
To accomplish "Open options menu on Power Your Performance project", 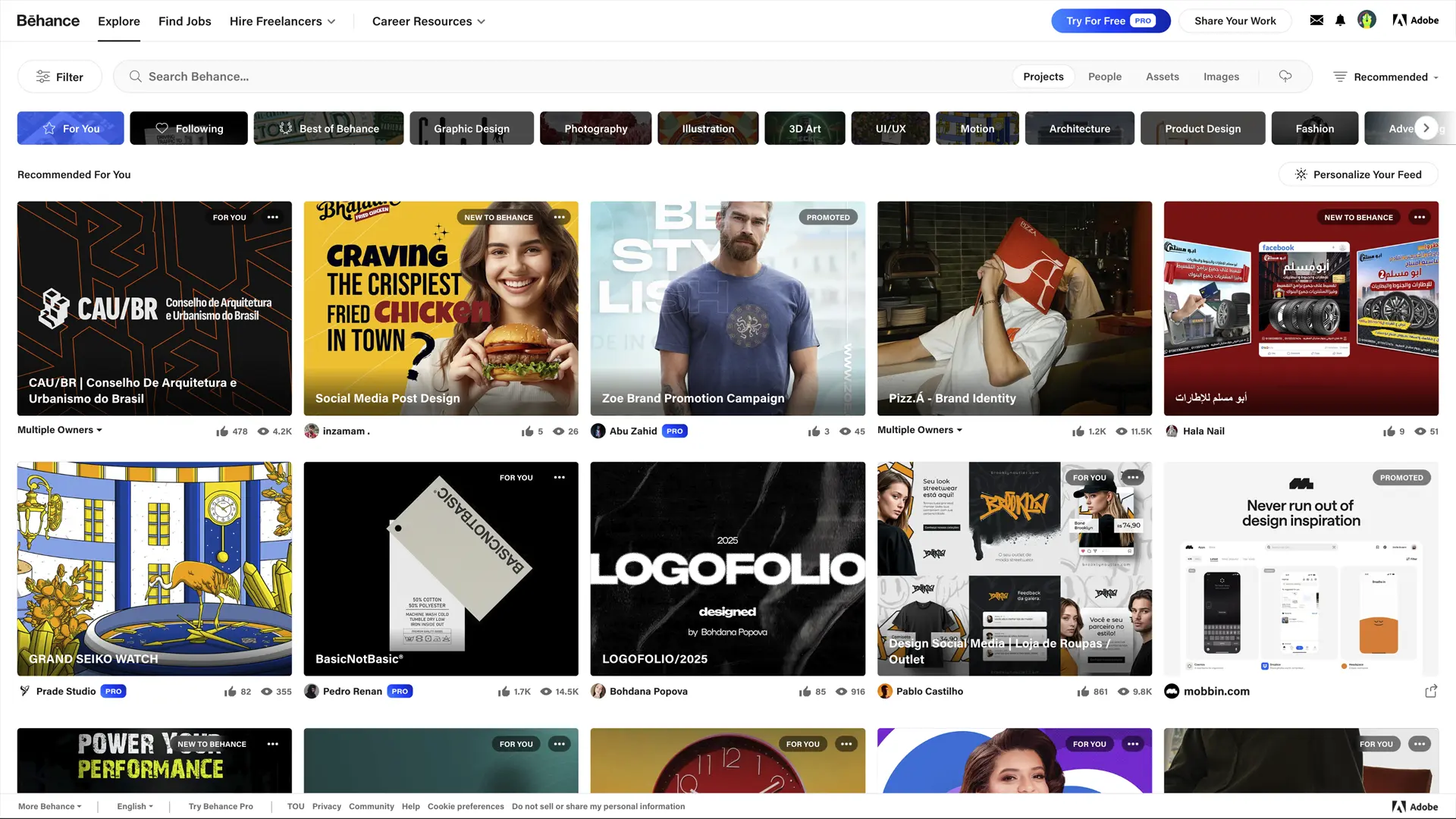I will click(273, 744).
